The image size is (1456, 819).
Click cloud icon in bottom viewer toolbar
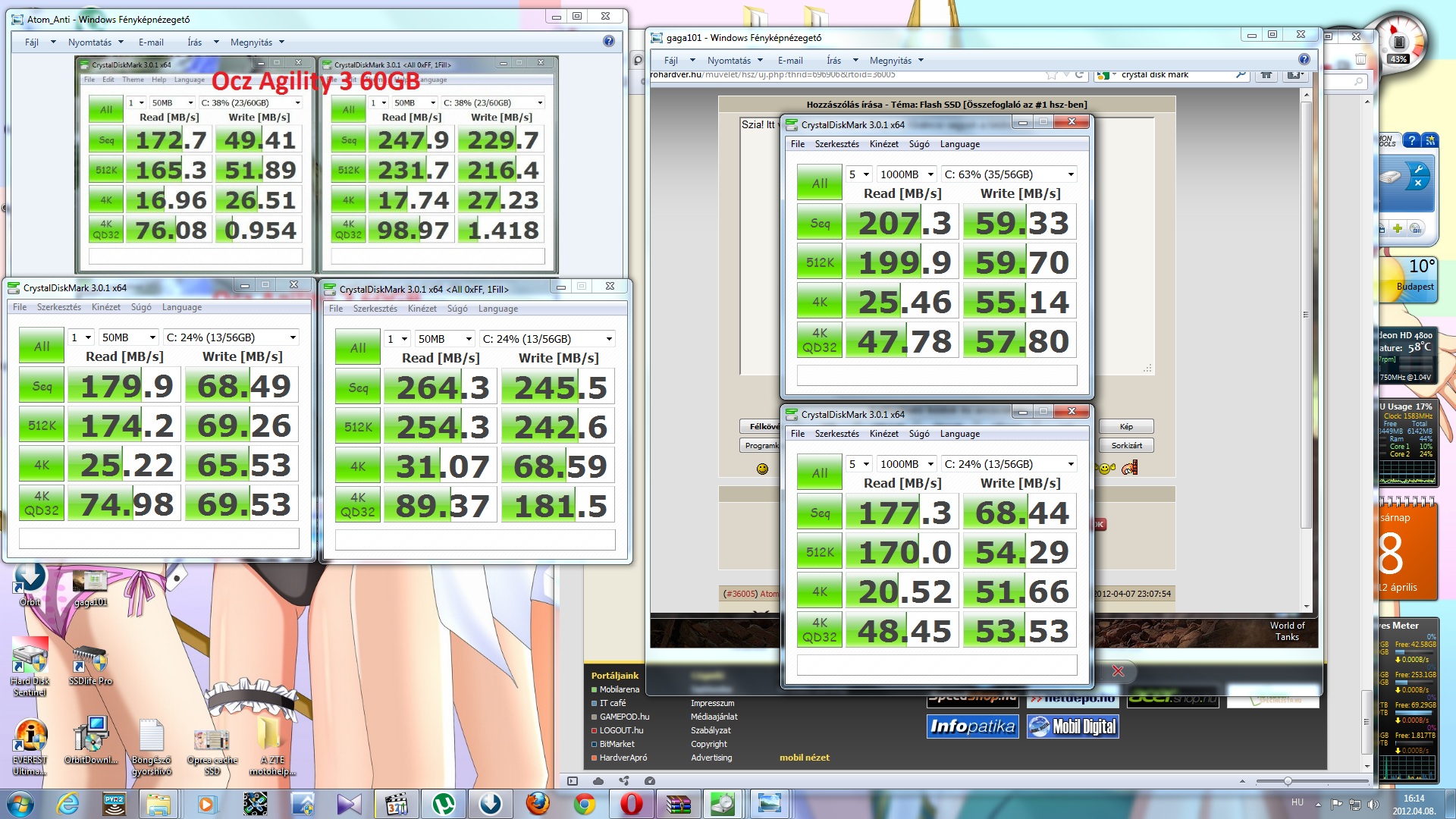(x=598, y=781)
